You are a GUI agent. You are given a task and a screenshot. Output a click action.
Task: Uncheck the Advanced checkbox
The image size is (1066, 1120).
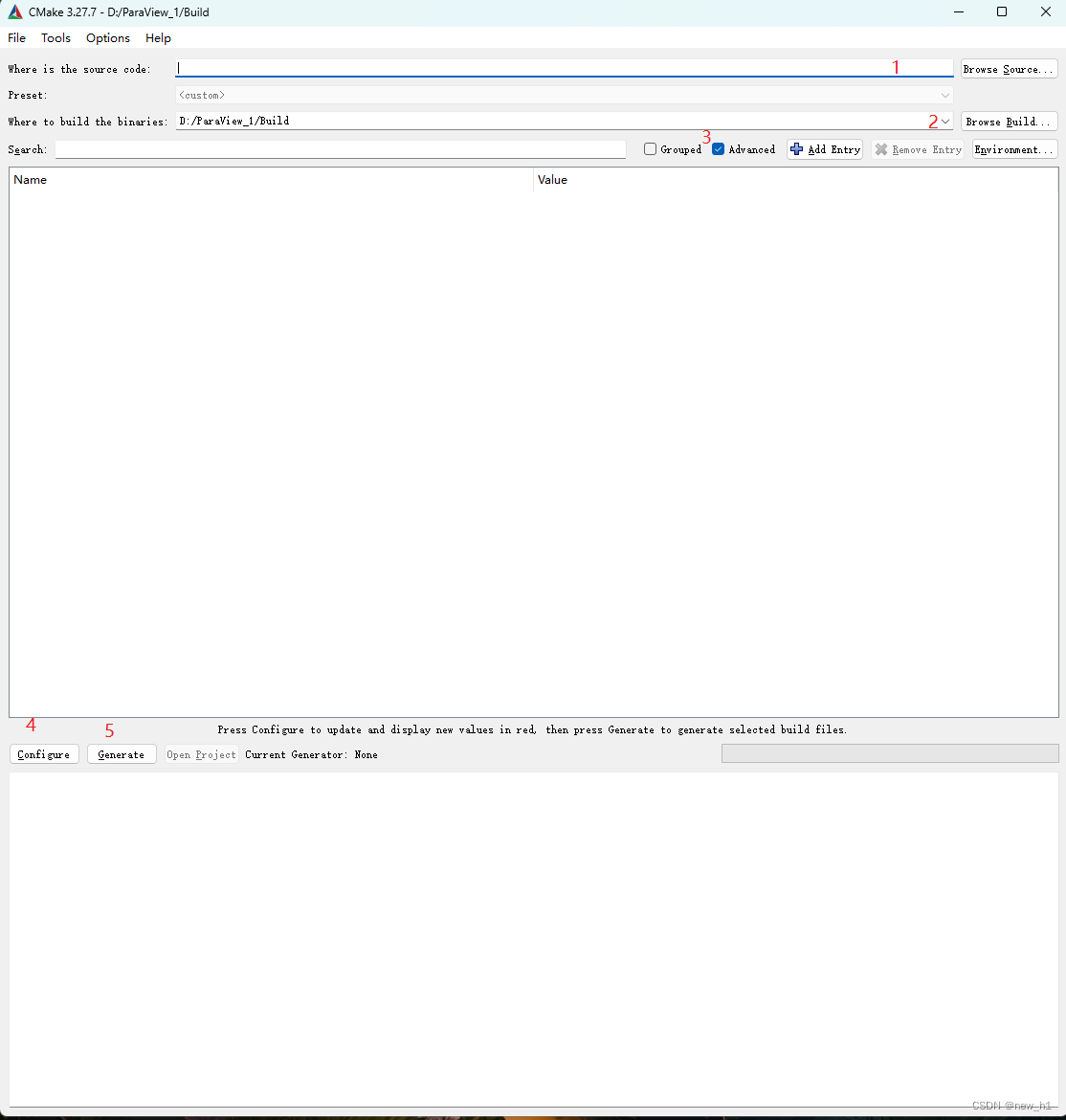(x=719, y=149)
